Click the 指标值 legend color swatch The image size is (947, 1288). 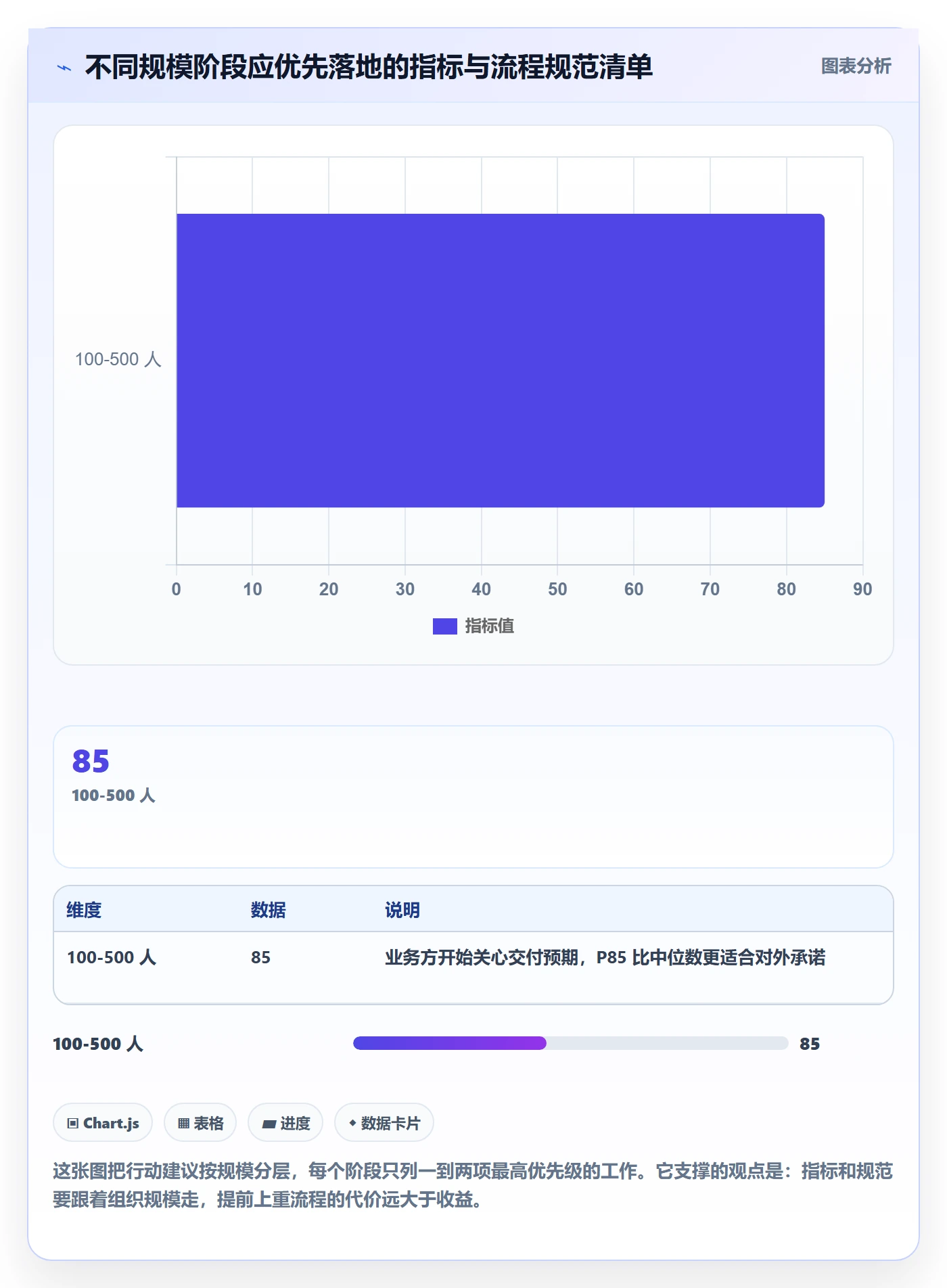444,626
